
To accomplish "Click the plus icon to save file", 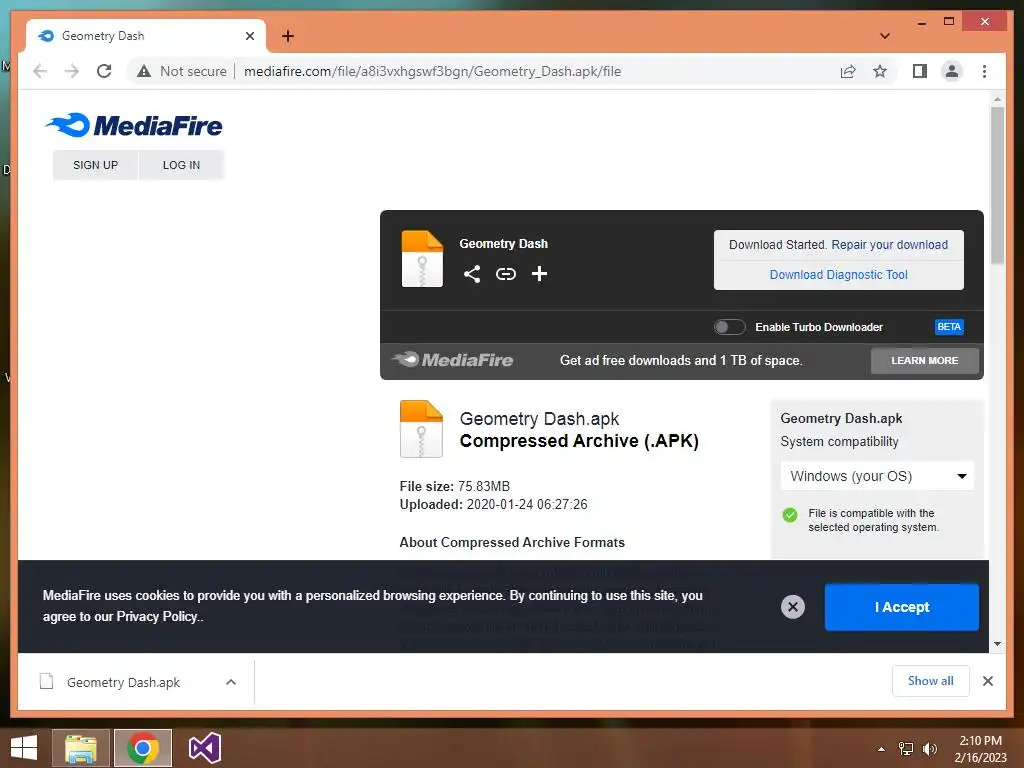I will (539, 274).
